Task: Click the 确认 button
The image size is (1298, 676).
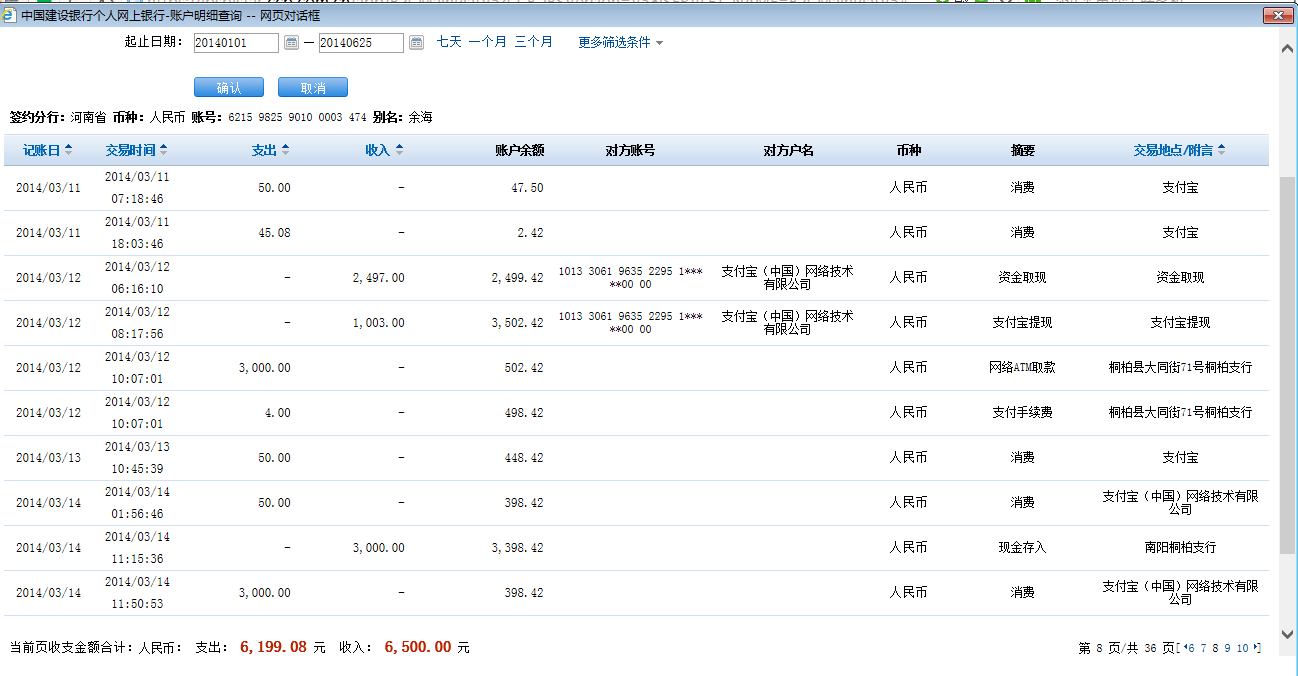Action: pos(229,88)
